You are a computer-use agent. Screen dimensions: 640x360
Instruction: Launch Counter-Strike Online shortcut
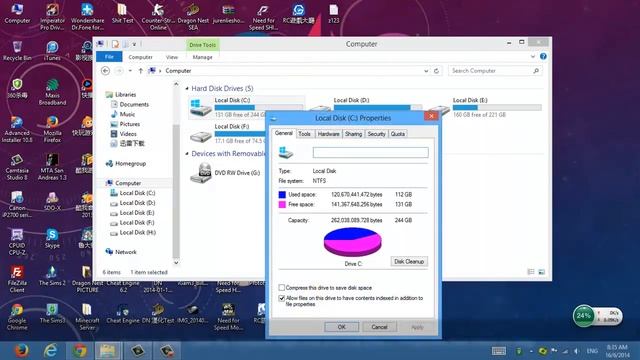(158, 16)
